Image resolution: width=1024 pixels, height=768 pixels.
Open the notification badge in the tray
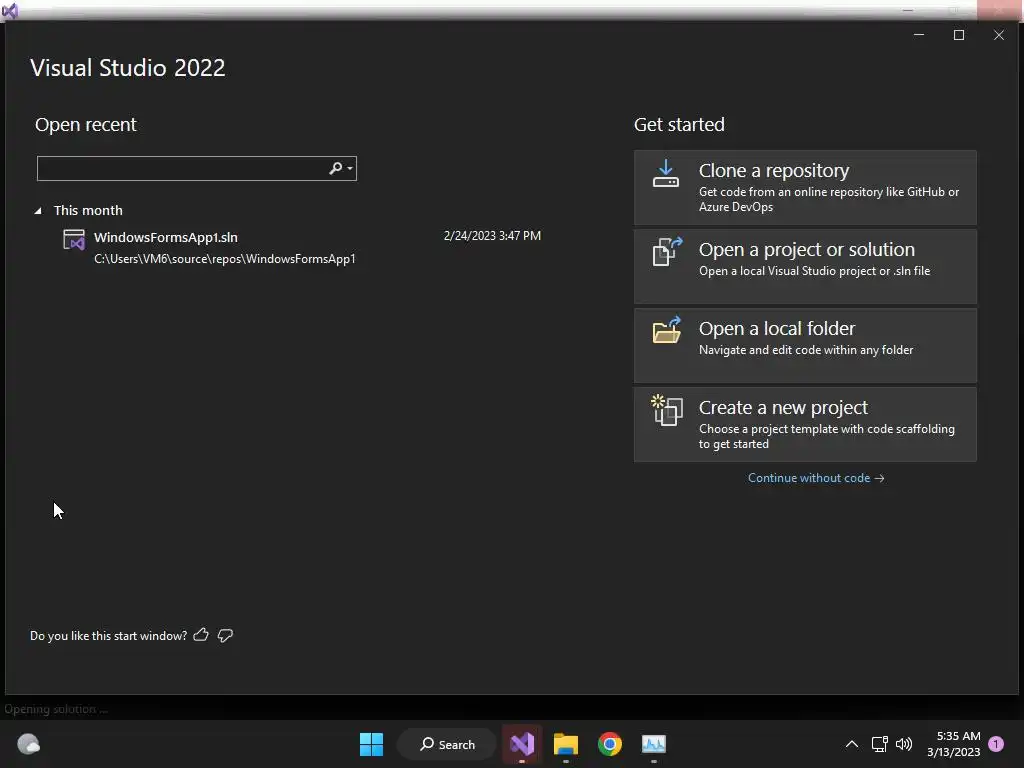[x=996, y=744]
